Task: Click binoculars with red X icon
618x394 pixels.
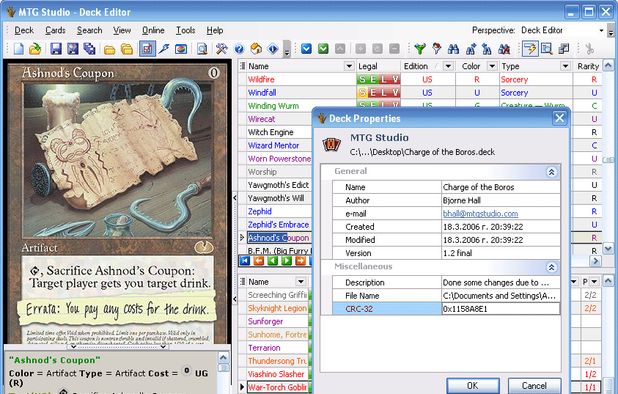Action: [504, 49]
